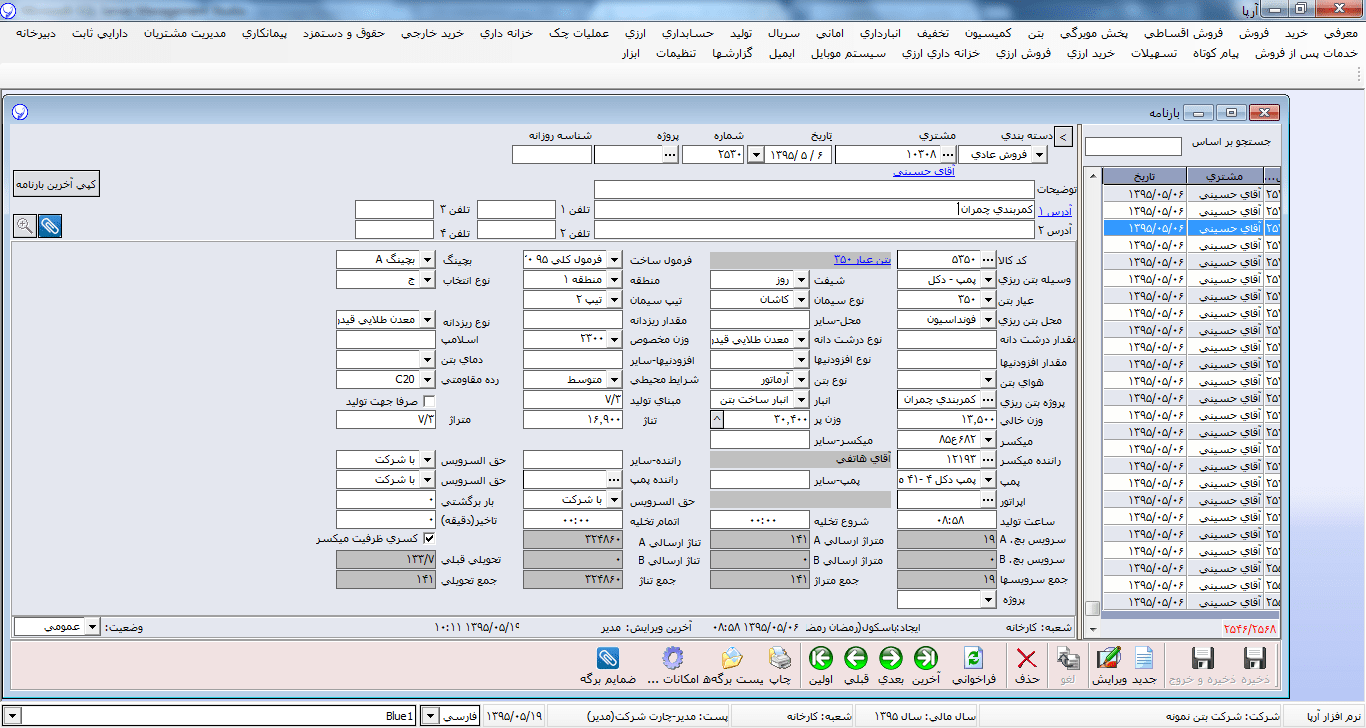
Task: Click the بتن عیار ۳۵۰ product link
Action: click(x=863, y=260)
